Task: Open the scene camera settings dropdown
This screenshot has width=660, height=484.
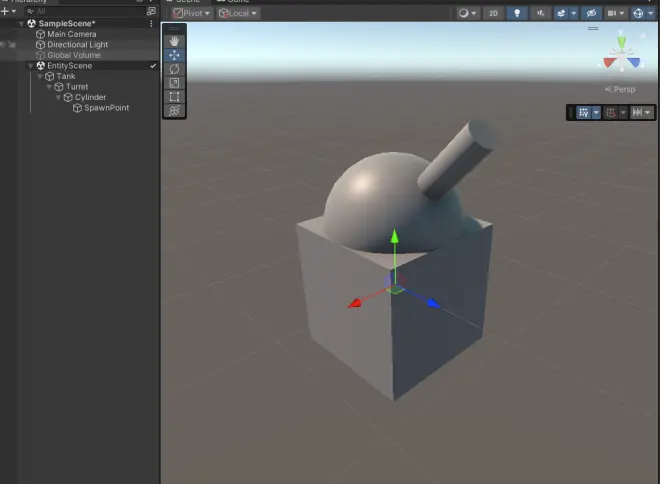Action: pos(615,13)
